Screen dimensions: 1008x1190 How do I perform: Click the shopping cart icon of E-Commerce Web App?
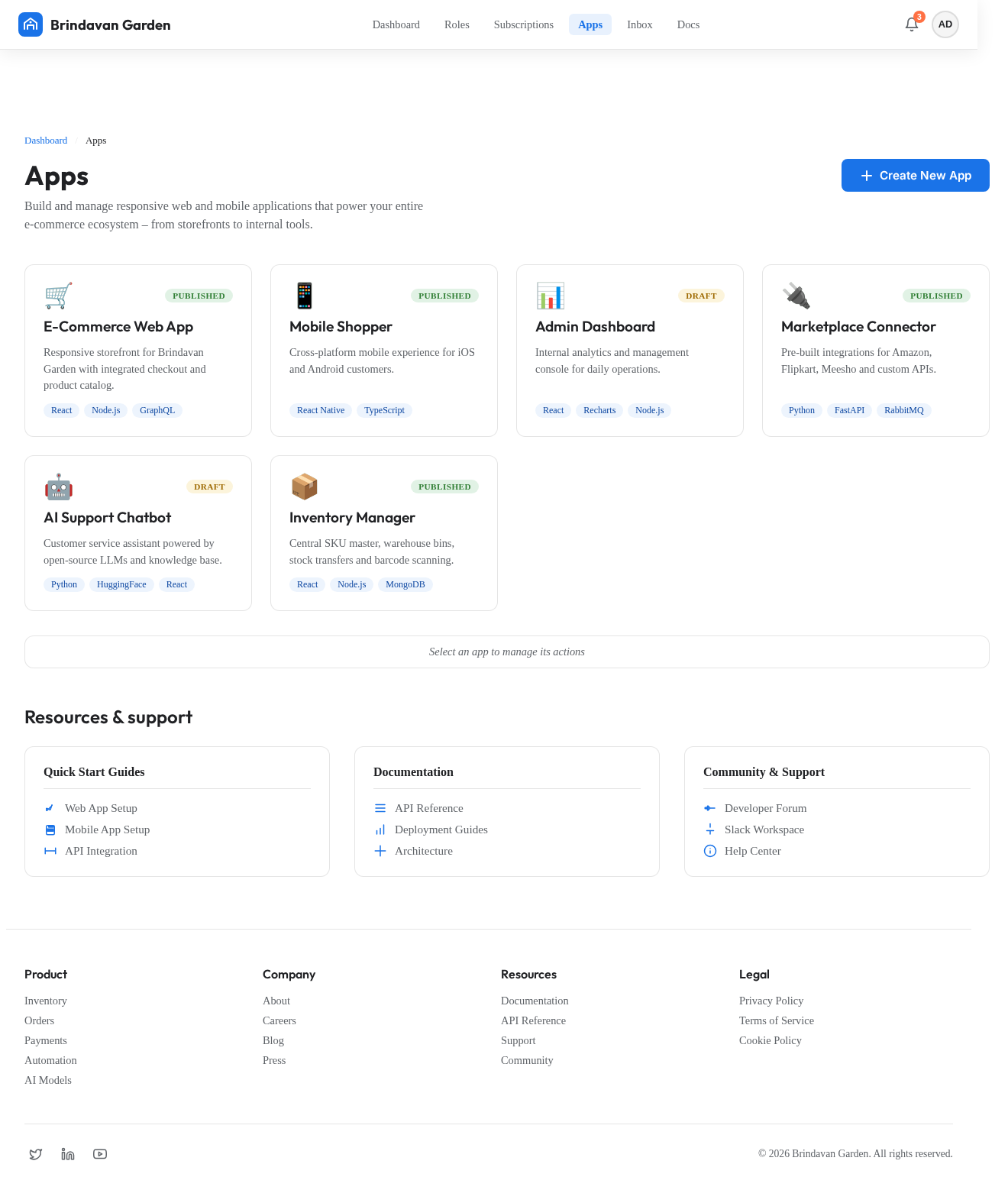58,296
